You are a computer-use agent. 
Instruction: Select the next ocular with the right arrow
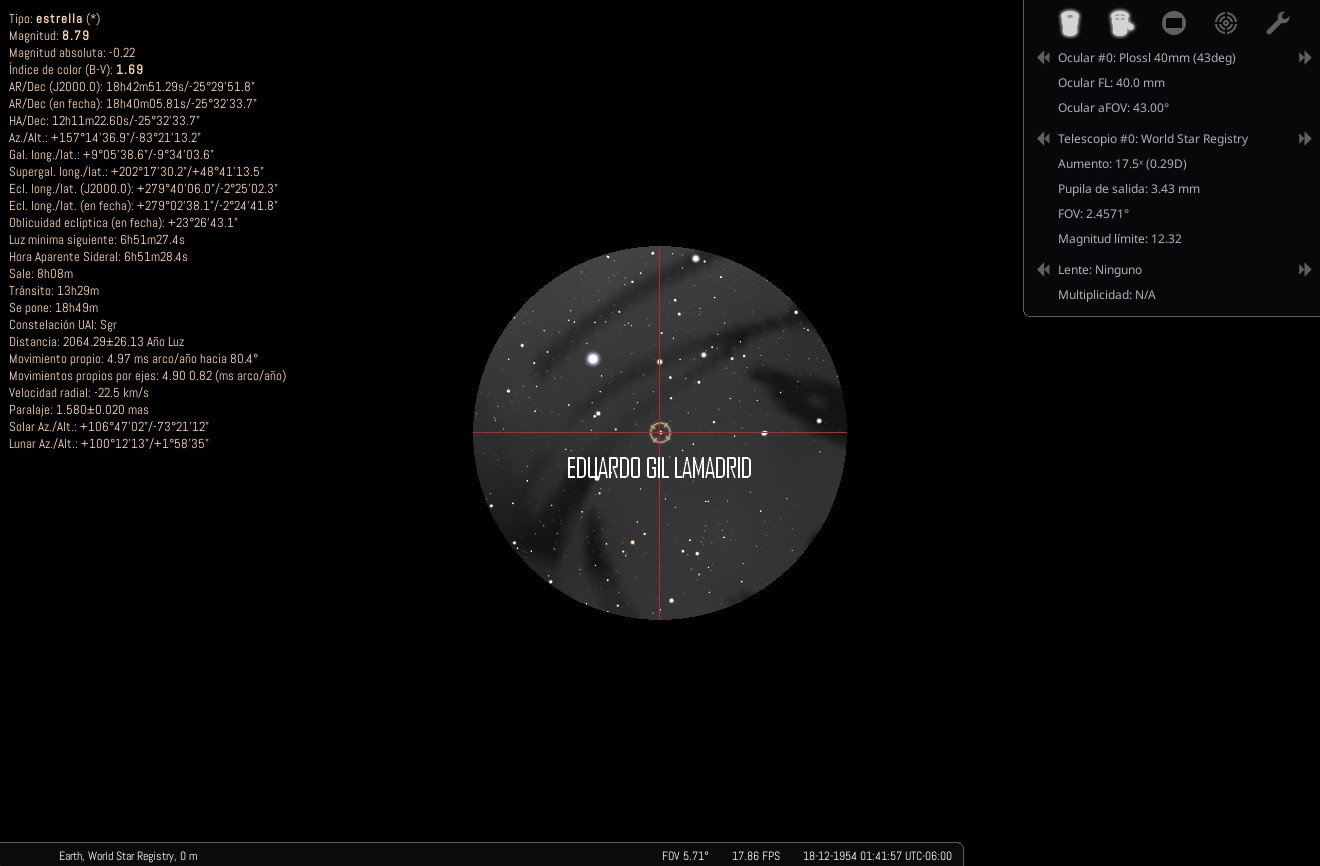coord(1305,58)
